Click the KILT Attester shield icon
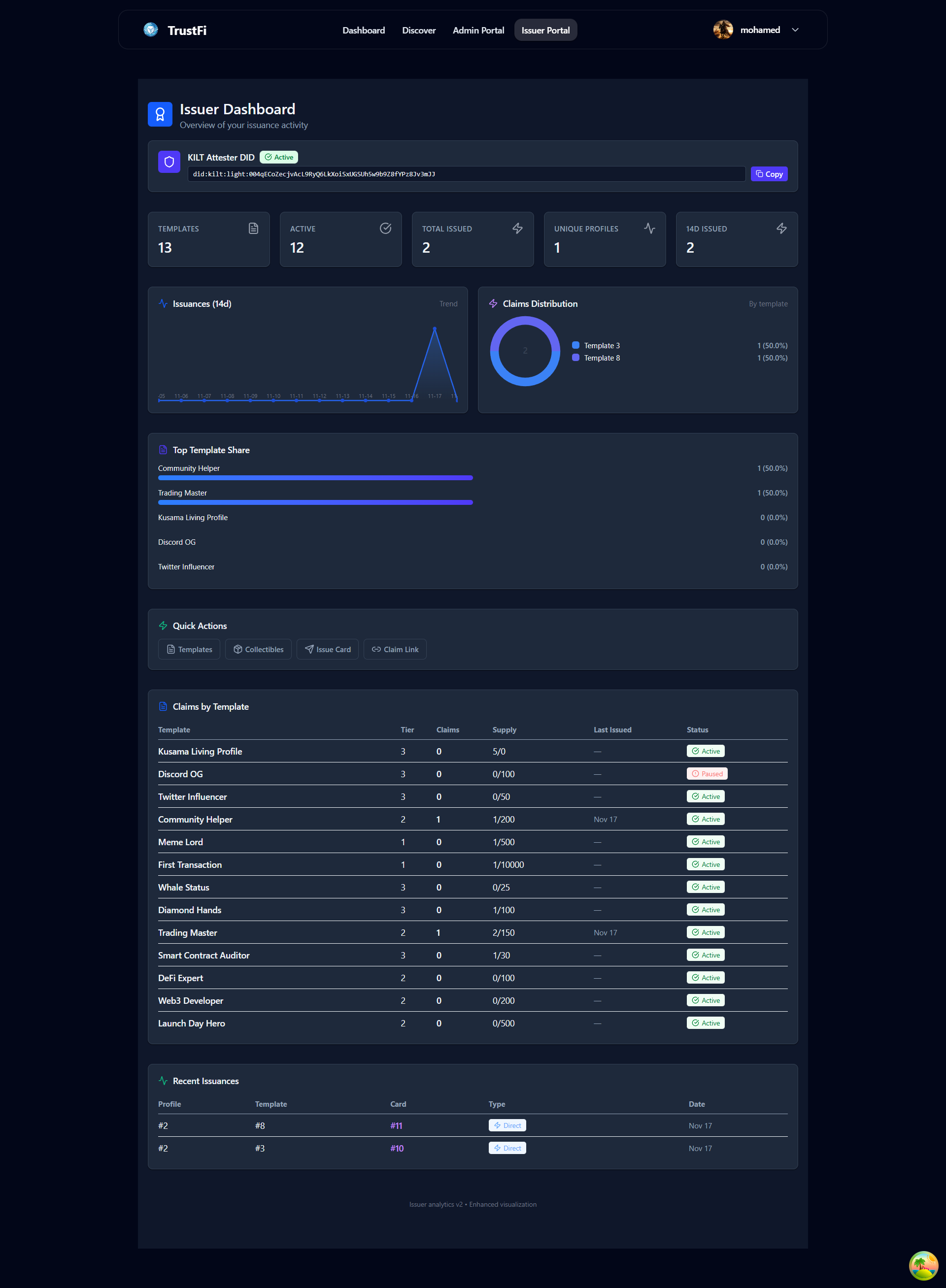The width and height of the screenshot is (946, 1288). click(x=169, y=162)
